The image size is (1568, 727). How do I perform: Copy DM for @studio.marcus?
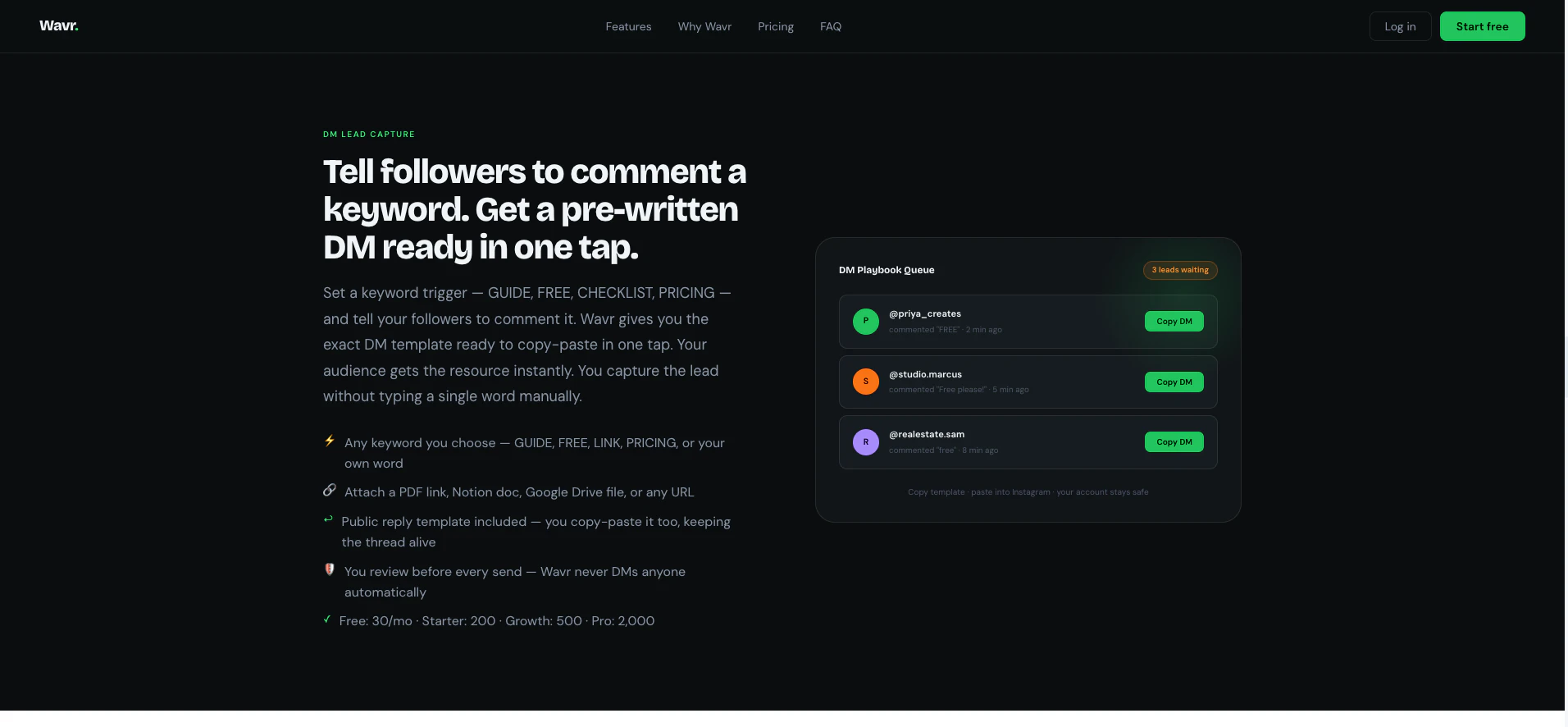click(1174, 382)
